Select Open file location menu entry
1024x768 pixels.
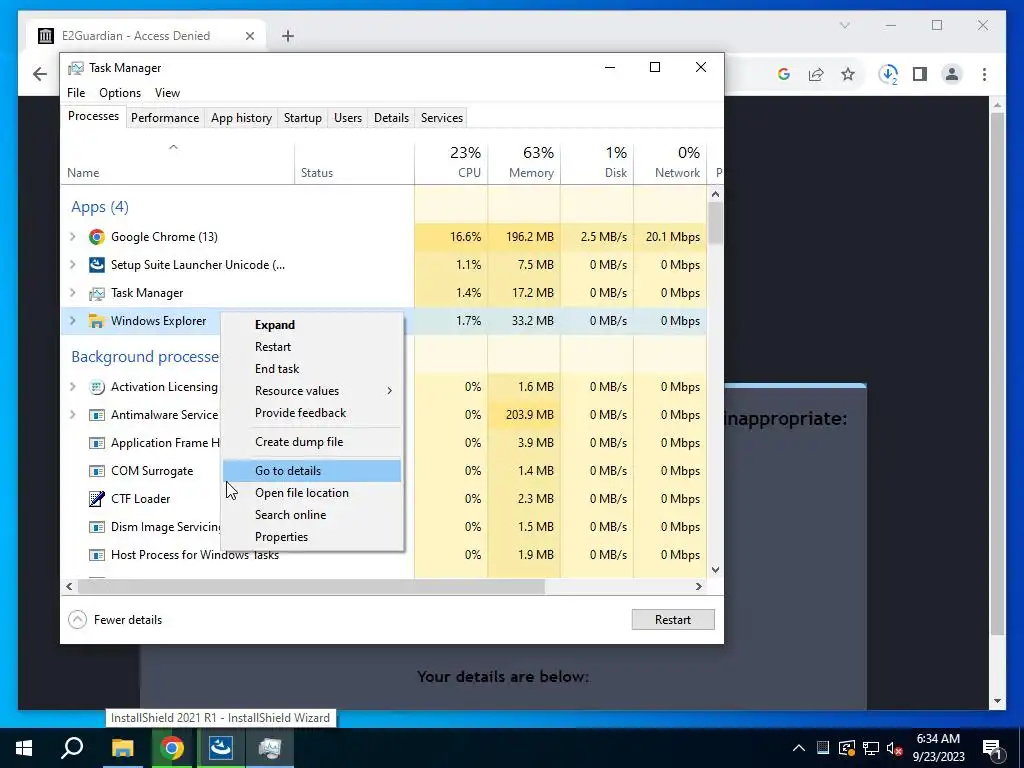click(x=312, y=493)
